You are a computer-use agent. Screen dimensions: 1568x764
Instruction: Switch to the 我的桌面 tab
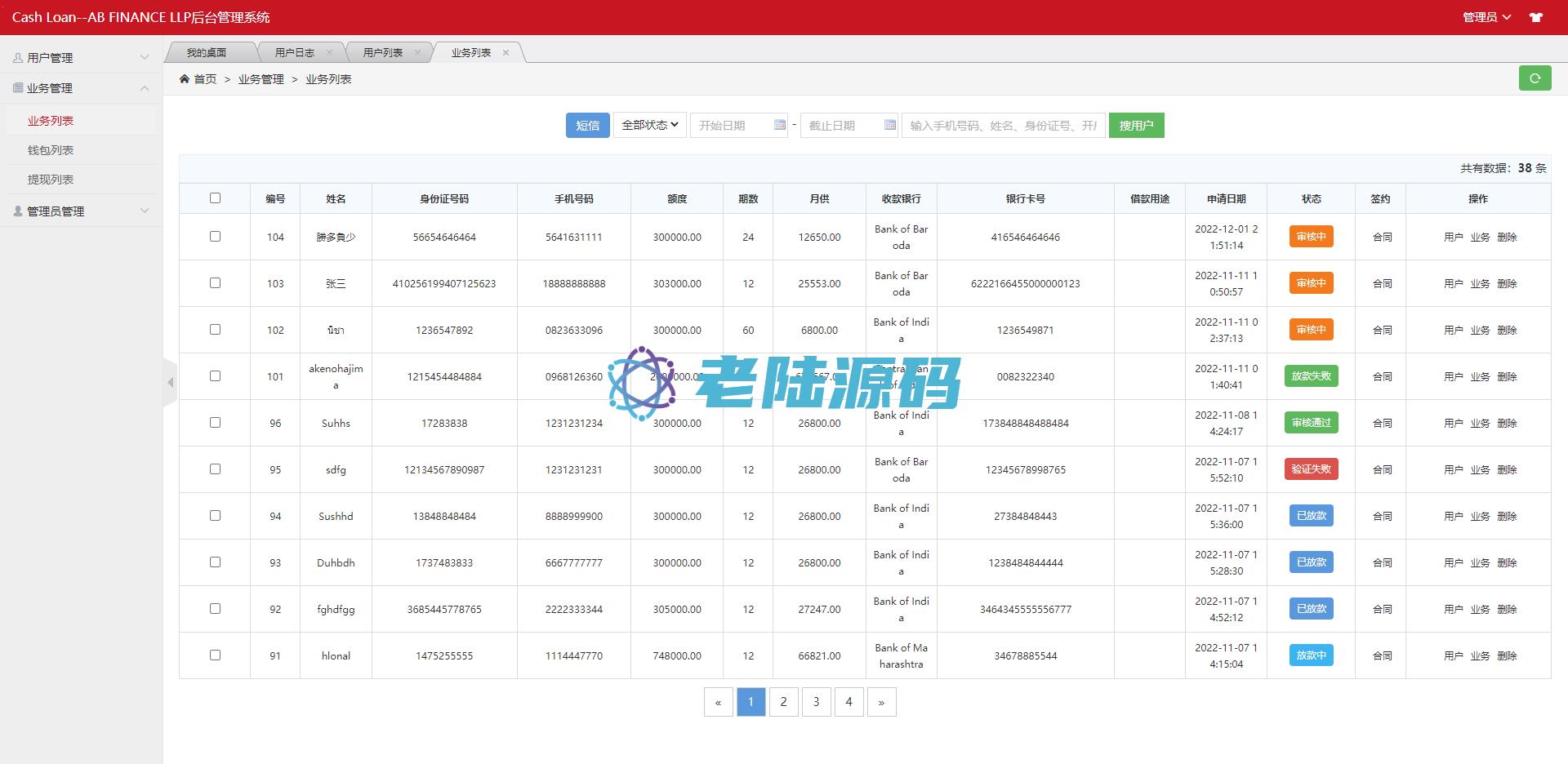click(207, 52)
